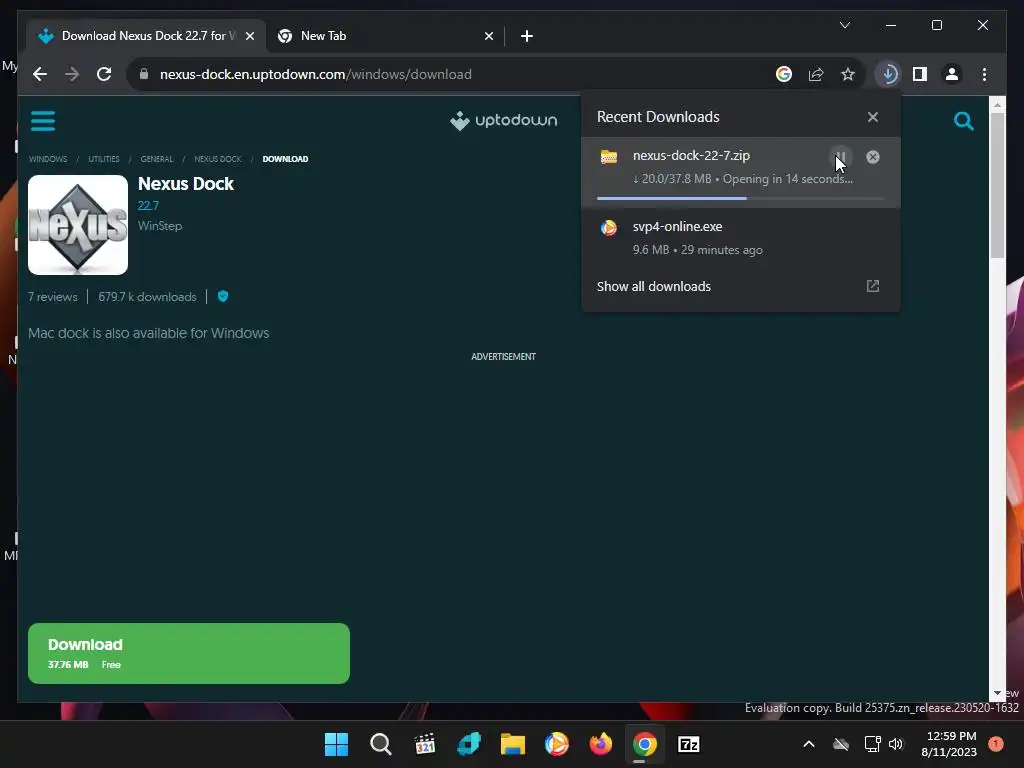This screenshot has width=1024, height=768.
Task: Focus the address bar URL
Action: click(315, 74)
